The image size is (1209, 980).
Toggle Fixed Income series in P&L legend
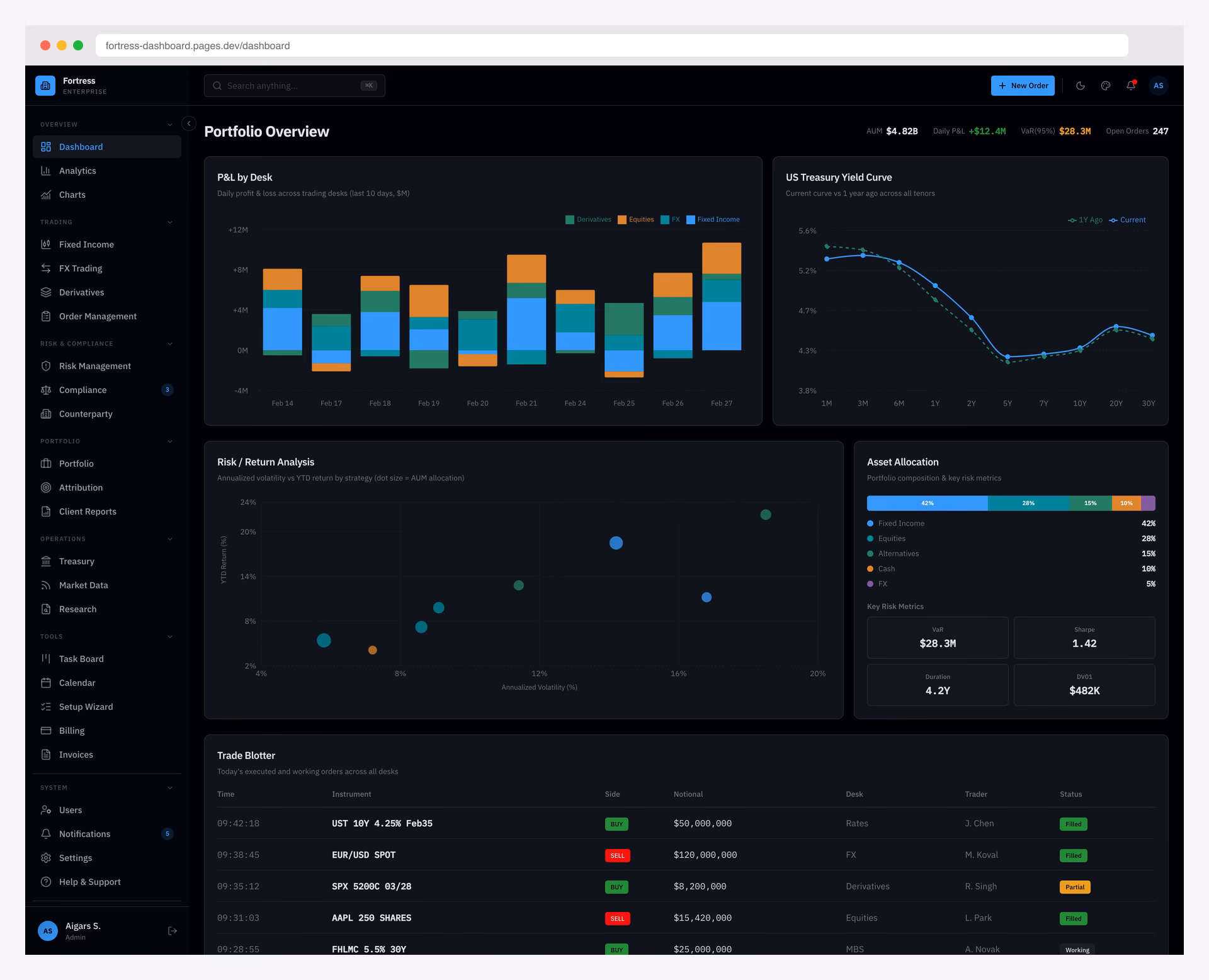713,220
